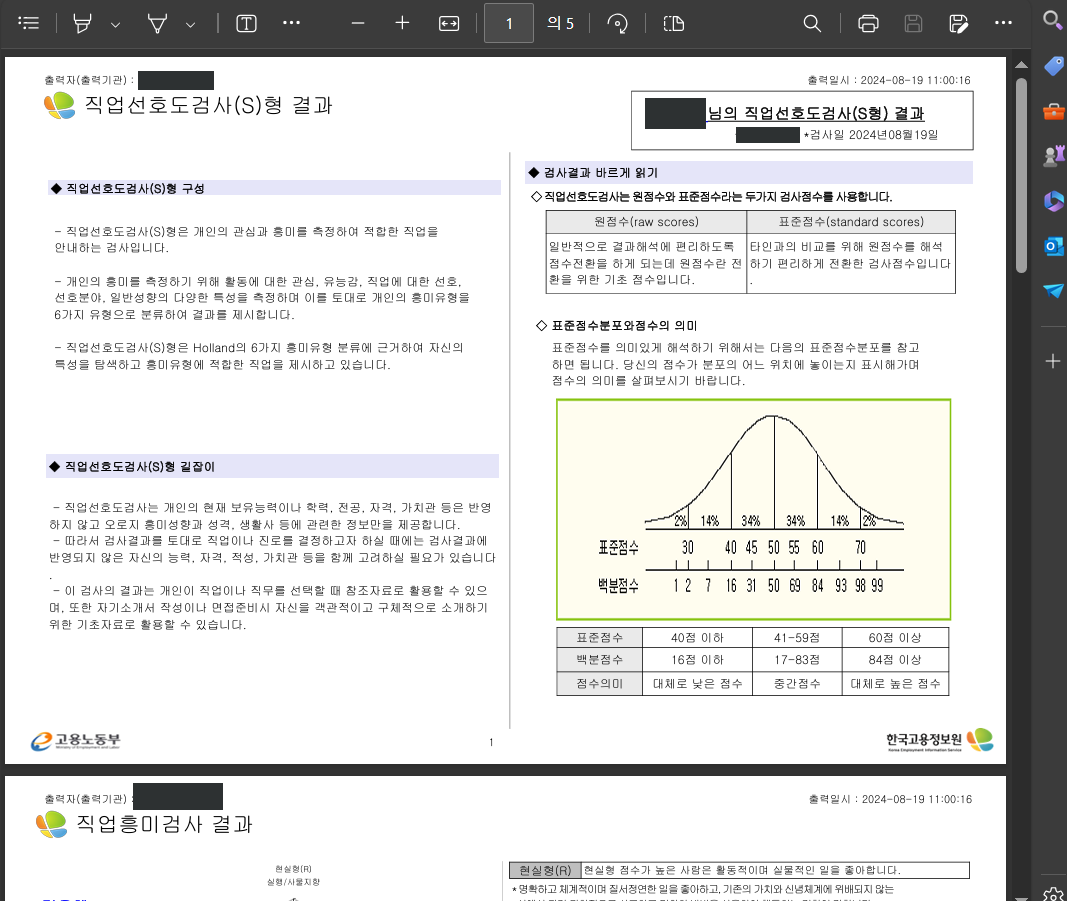Fit page to width
Viewport: 1067px width, 901px height.
click(x=449, y=23)
